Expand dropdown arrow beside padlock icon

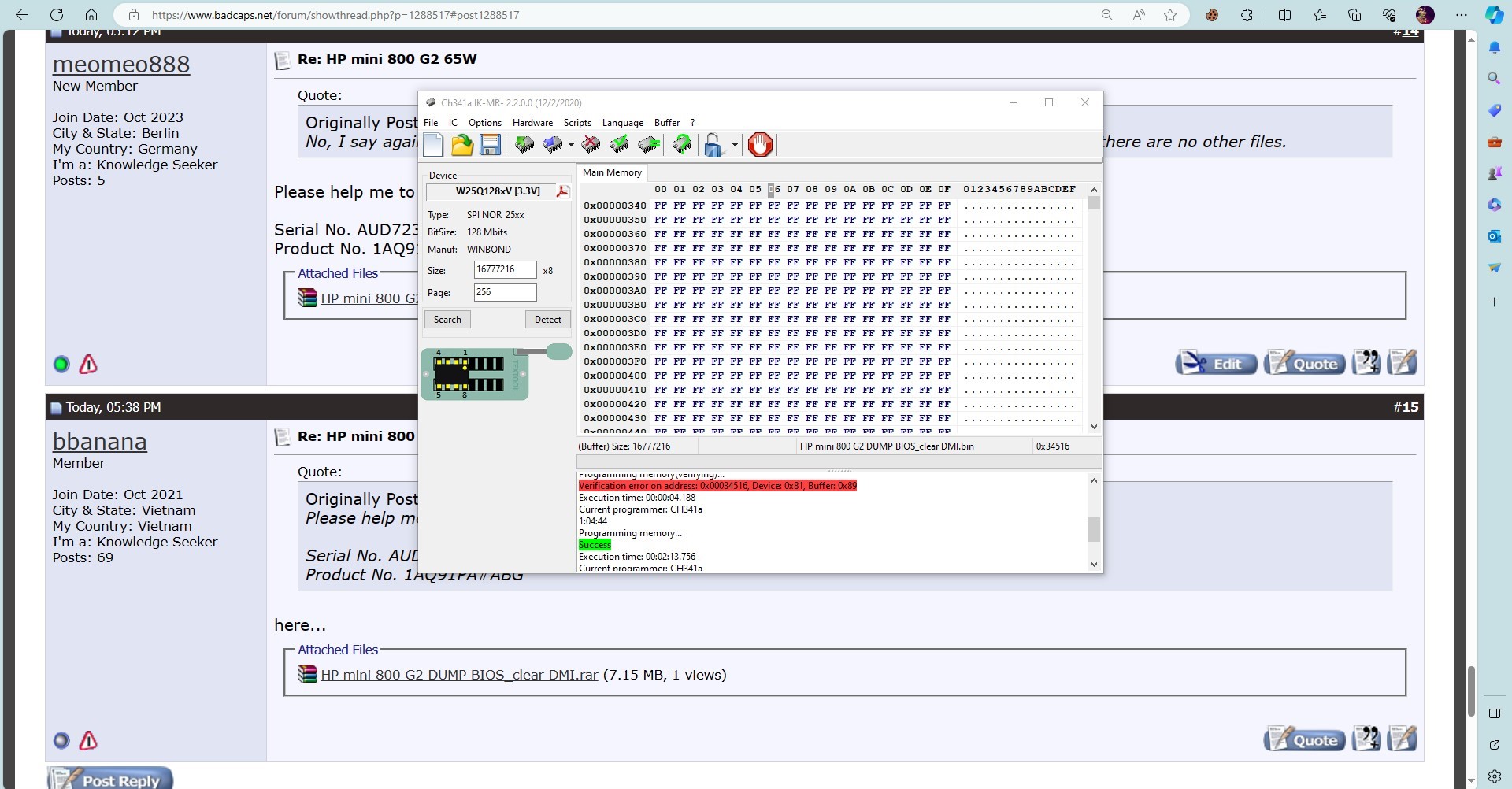pyautogui.click(x=735, y=146)
